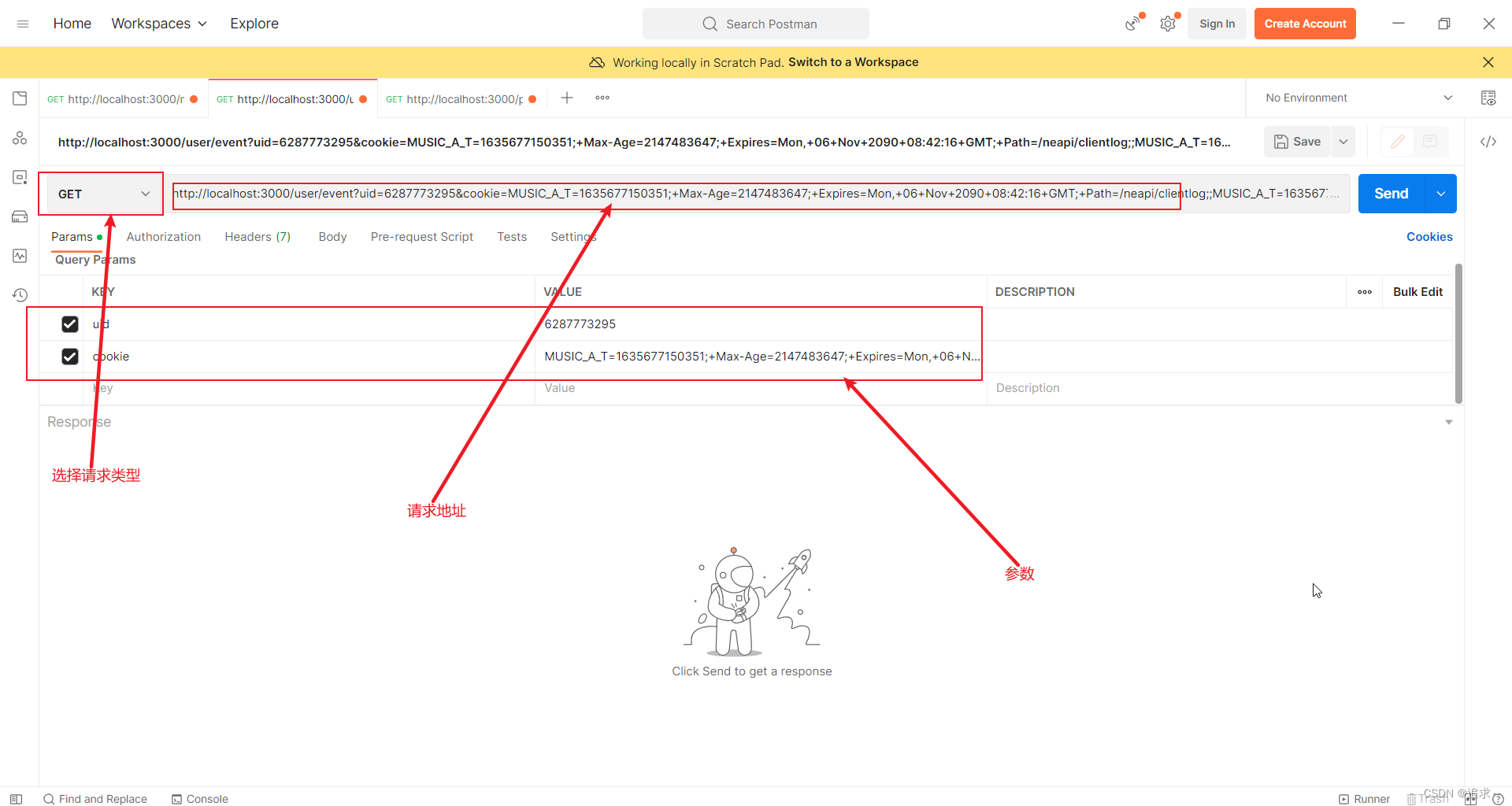1512x806 pixels.
Task: Open the help icon in status bar
Action: click(1499, 799)
